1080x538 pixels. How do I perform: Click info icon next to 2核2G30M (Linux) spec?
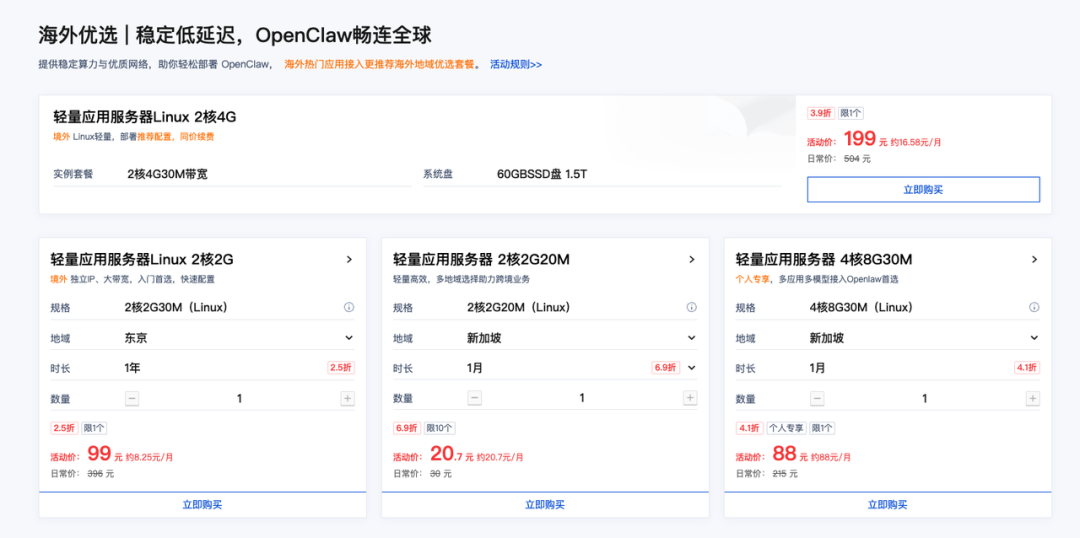(349, 308)
